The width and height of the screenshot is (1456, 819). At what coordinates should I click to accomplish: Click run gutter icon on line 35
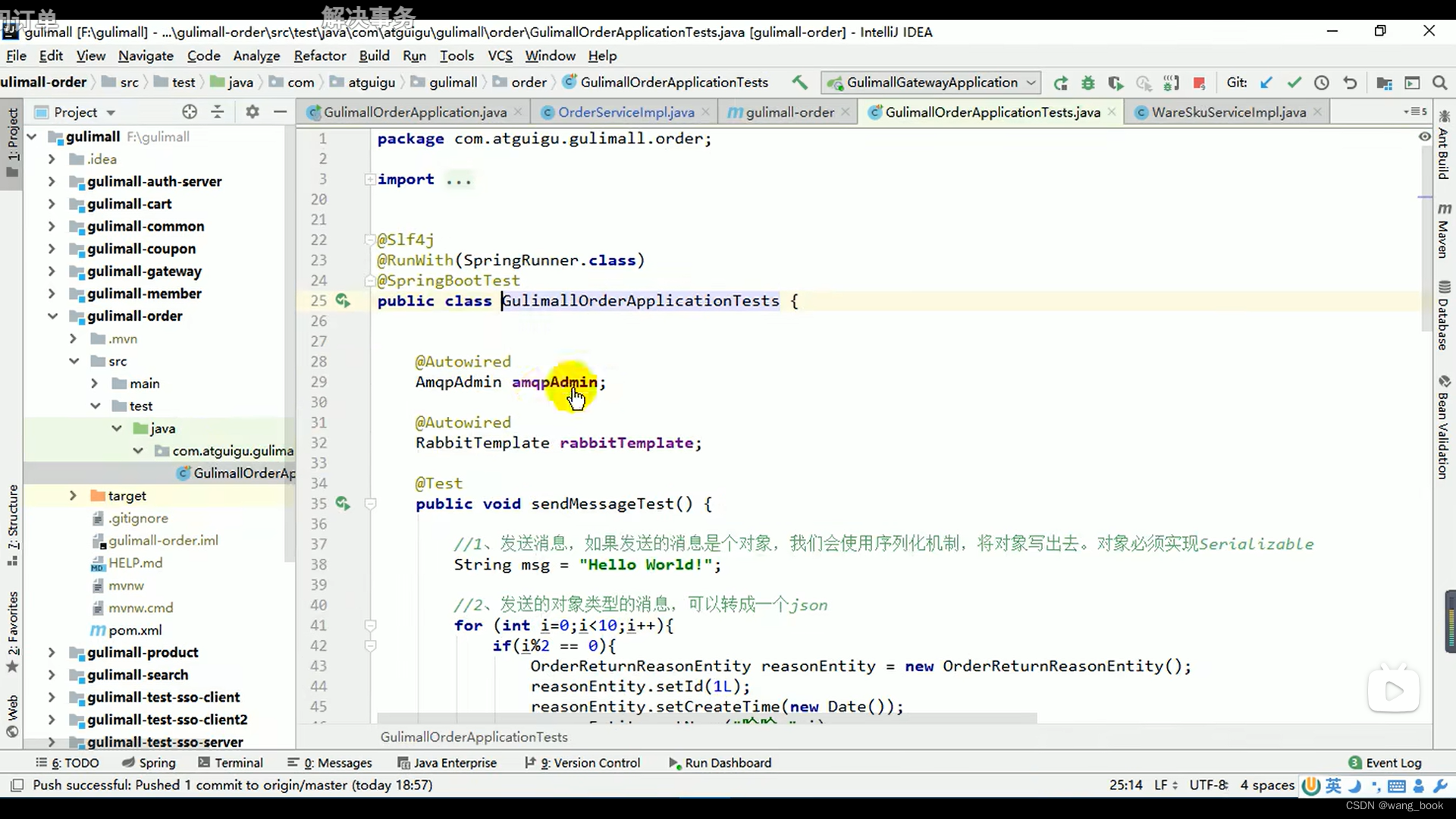point(343,504)
